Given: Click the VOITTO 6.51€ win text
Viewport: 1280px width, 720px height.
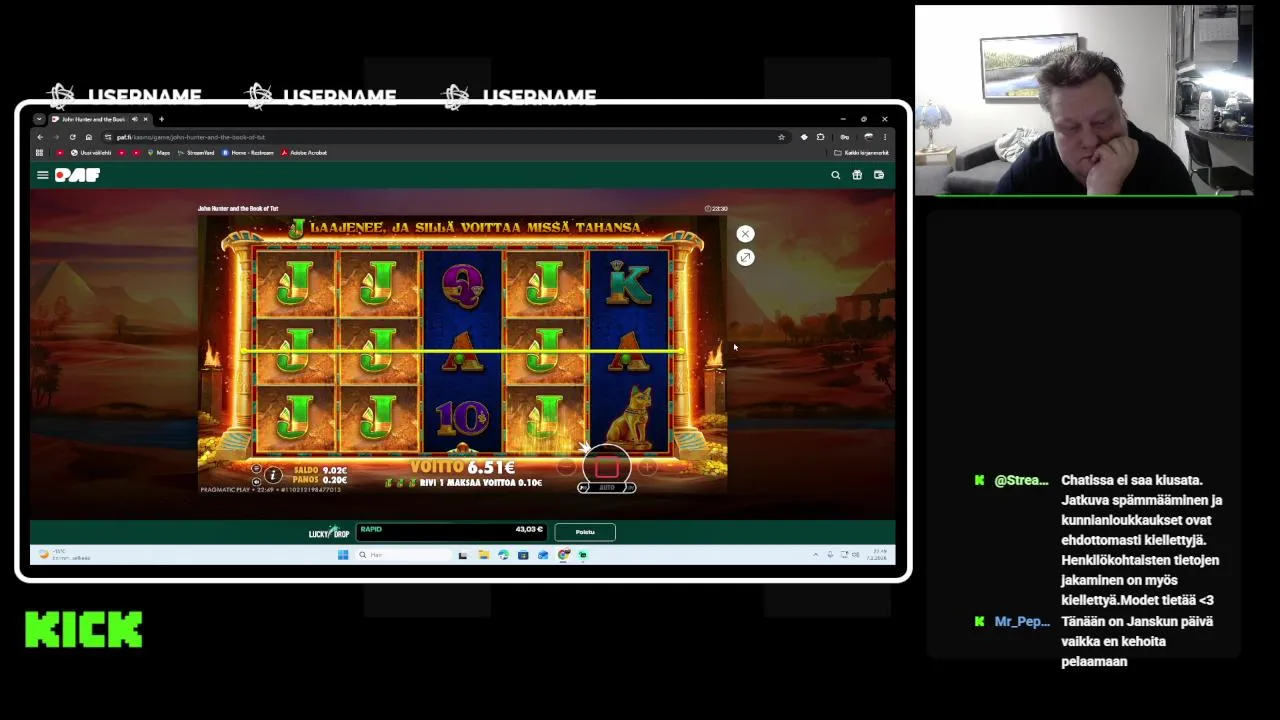Looking at the screenshot, I should tap(463, 467).
